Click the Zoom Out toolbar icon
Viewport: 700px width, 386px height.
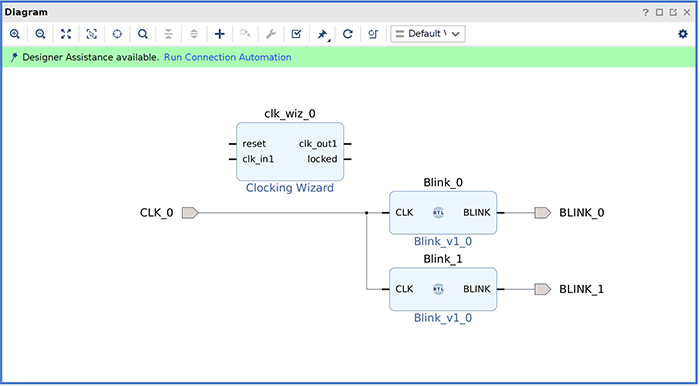coord(40,34)
